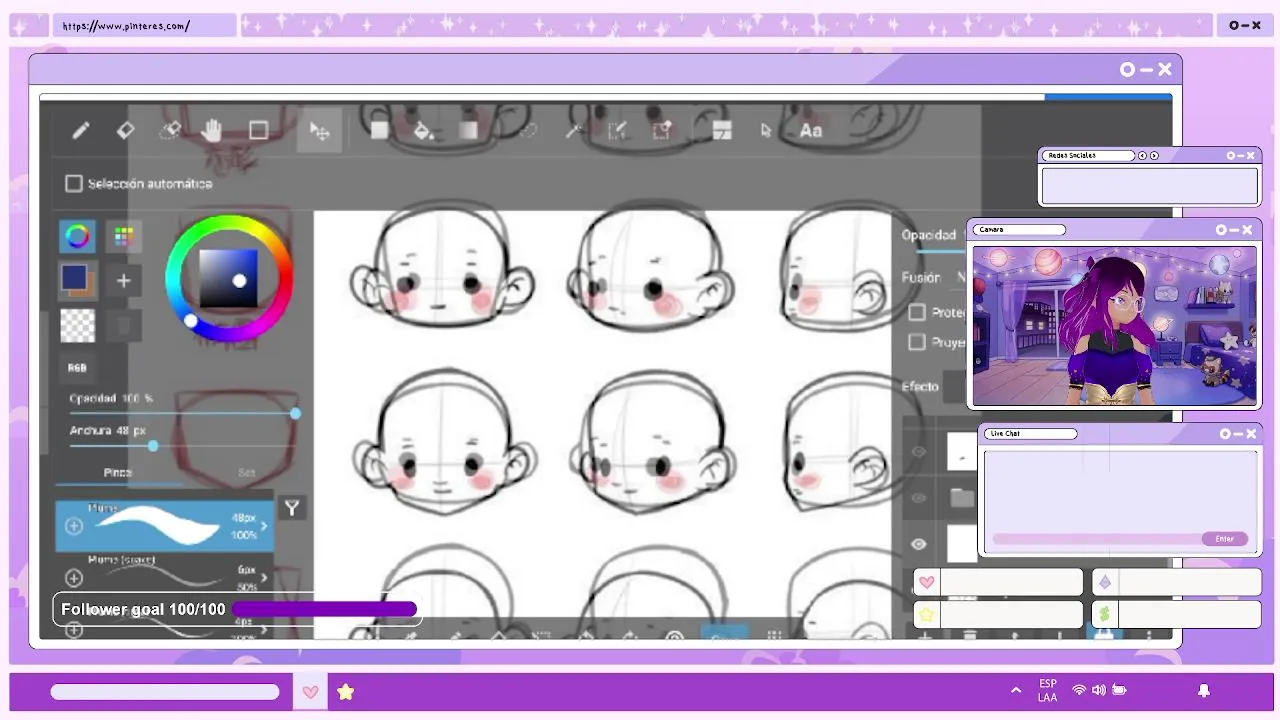Select the Move tool

(319, 131)
